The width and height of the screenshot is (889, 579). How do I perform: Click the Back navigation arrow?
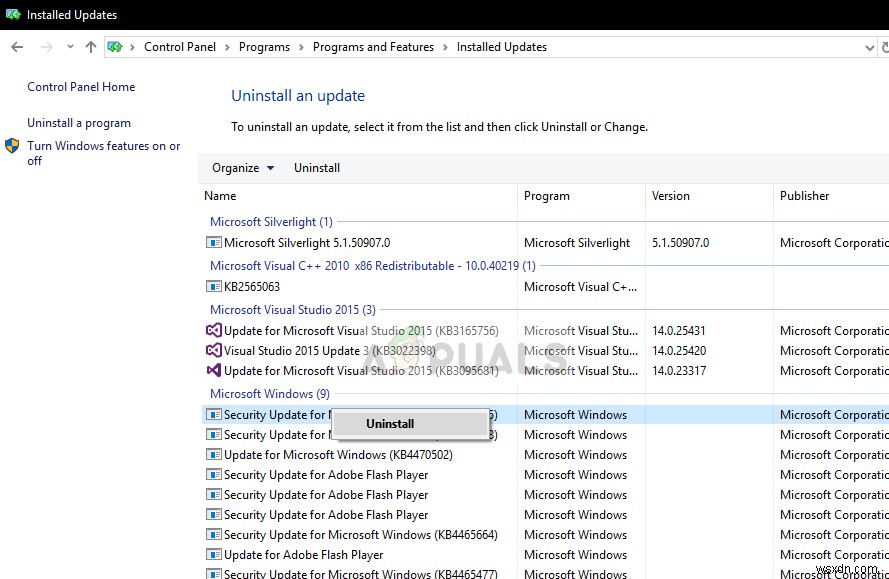coord(17,47)
